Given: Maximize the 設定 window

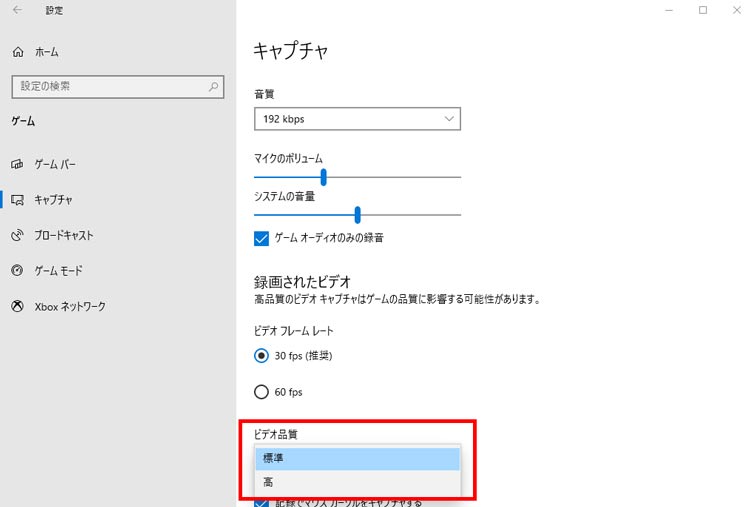Looking at the screenshot, I should 703,10.
